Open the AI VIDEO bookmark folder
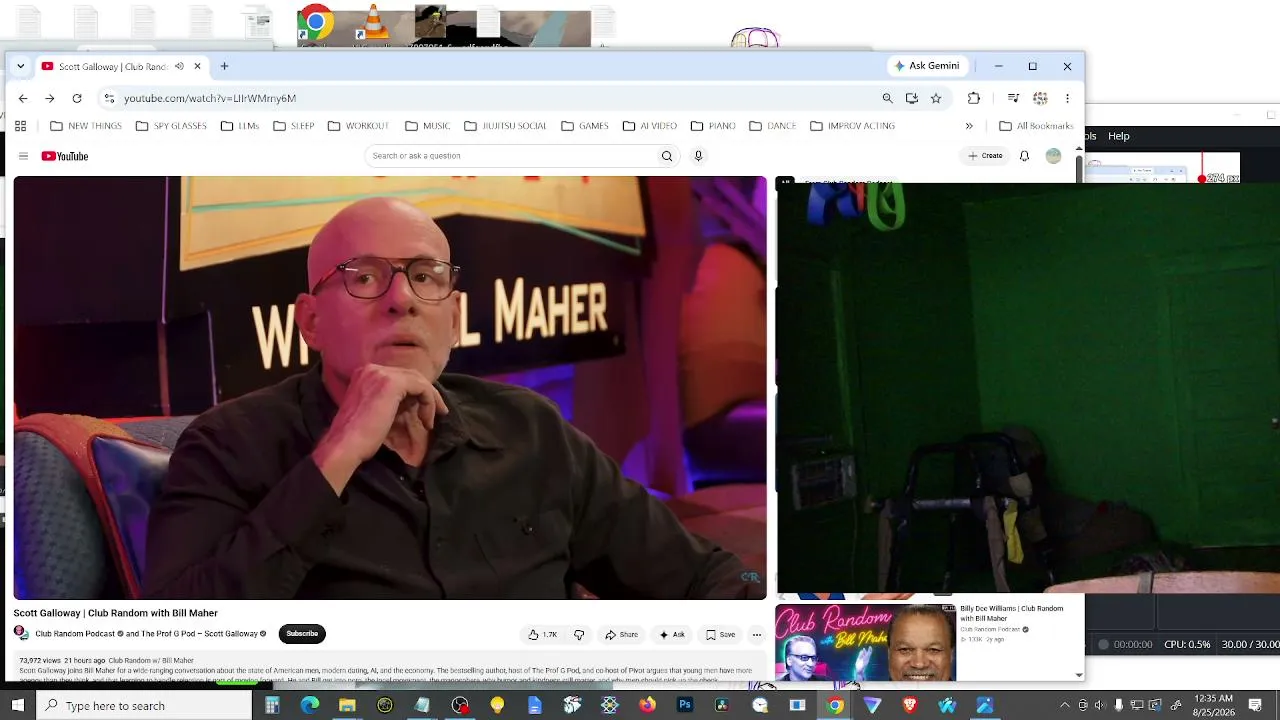The width and height of the screenshot is (1280, 720). 650,126
